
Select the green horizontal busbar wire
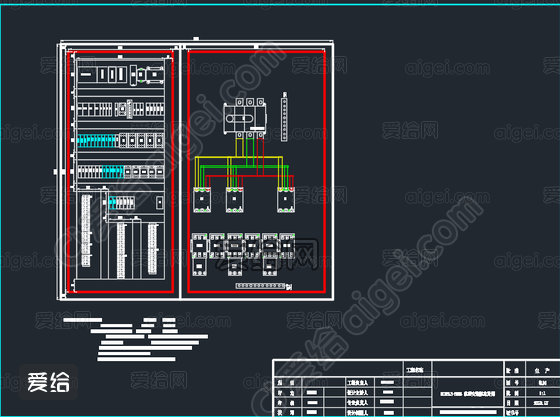244,166
